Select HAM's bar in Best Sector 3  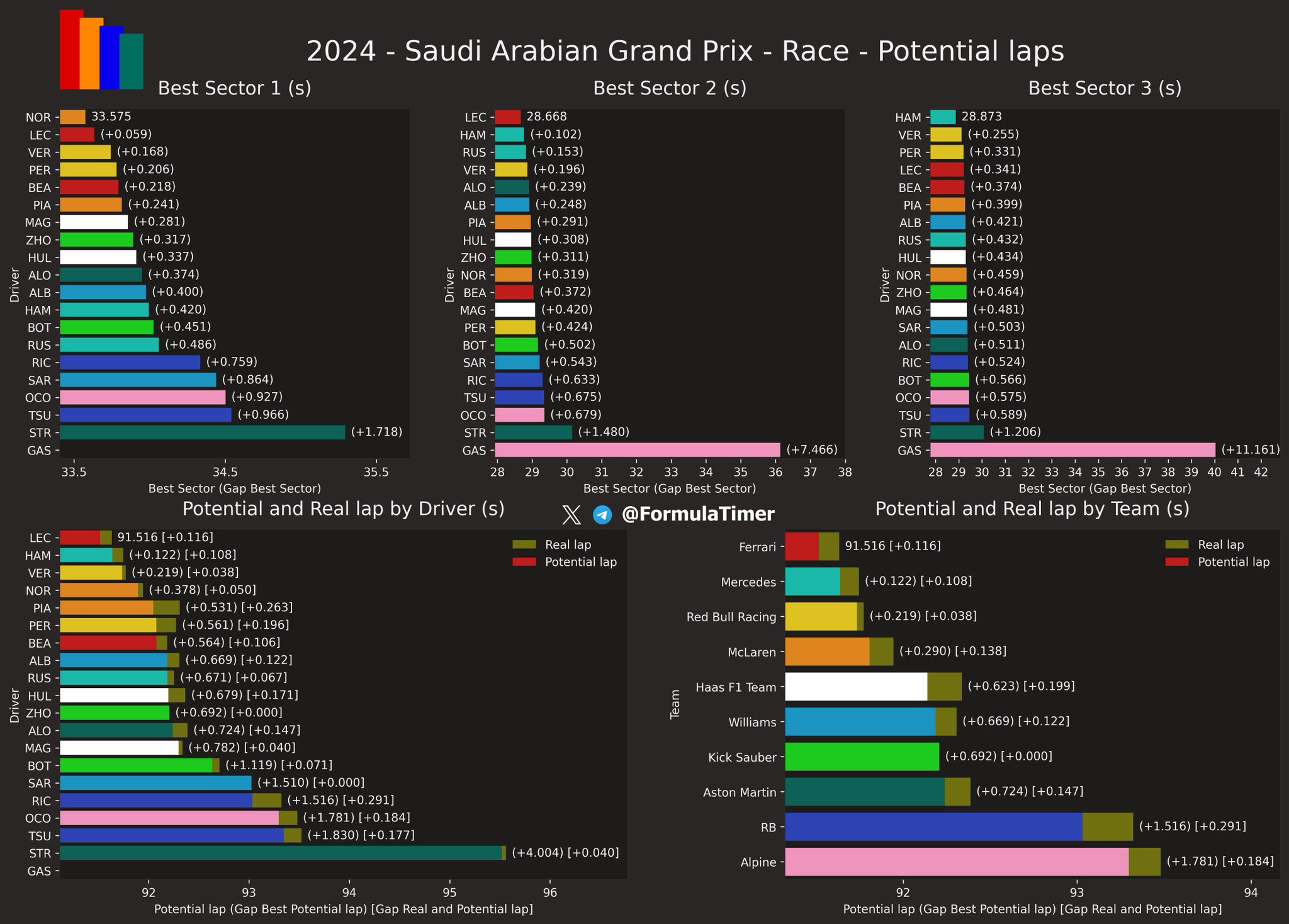click(x=943, y=117)
